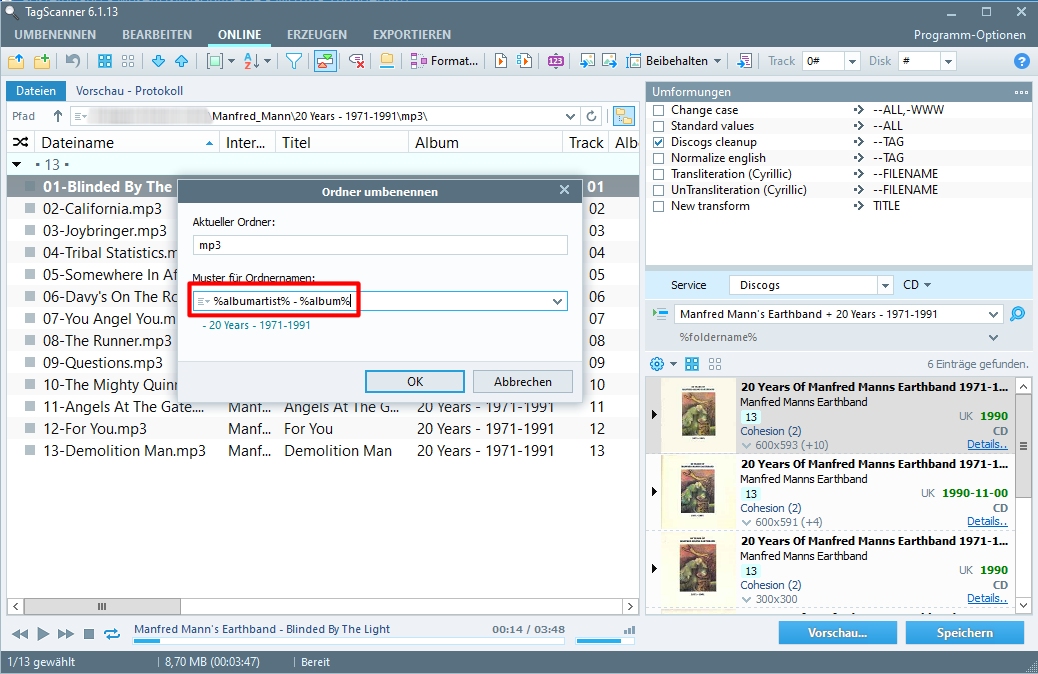Enable Change case transformation
This screenshot has height=674, width=1038.
(x=658, y=110)
